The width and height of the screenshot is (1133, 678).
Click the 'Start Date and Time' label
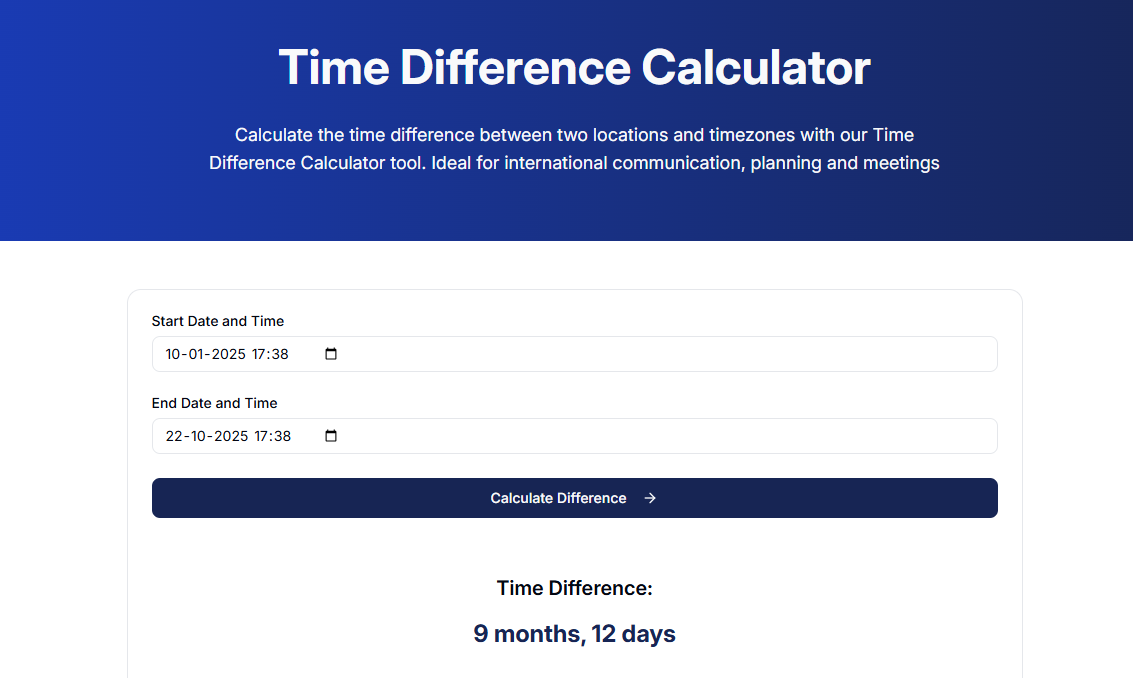(x=218, y=321)
